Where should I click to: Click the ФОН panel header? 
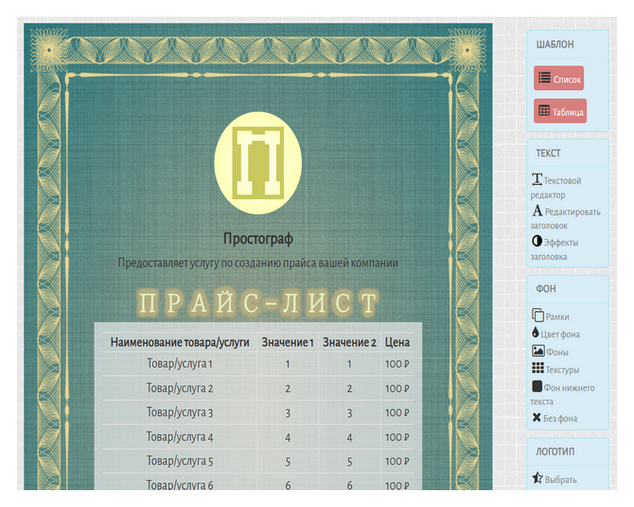[567, 289]
